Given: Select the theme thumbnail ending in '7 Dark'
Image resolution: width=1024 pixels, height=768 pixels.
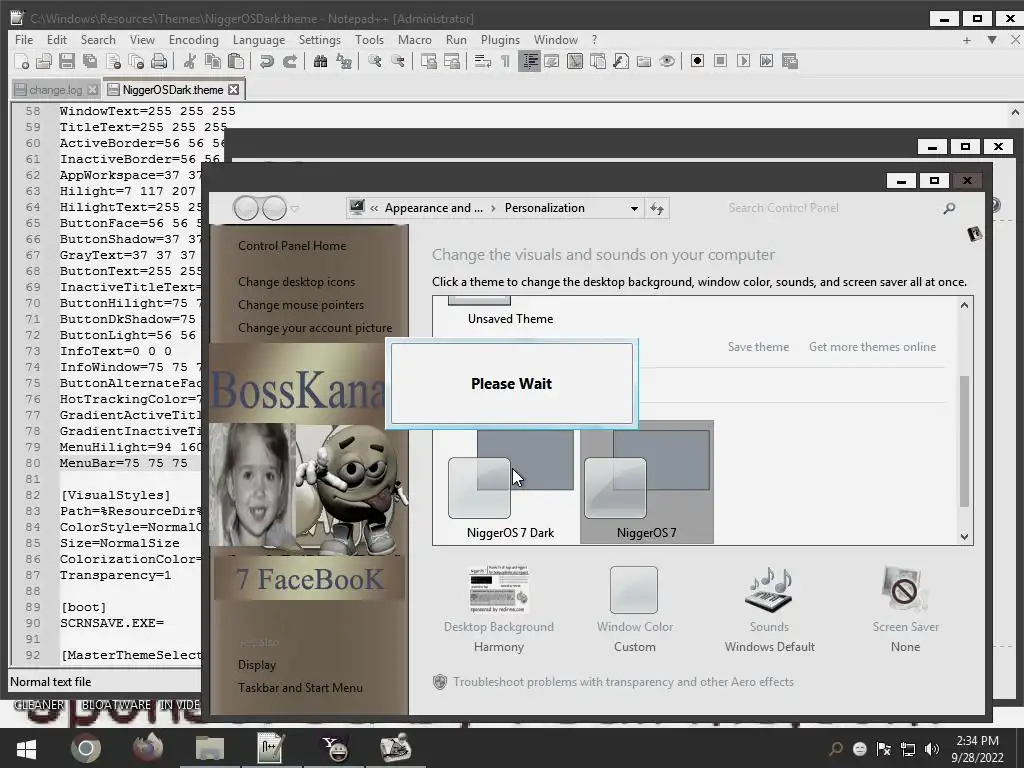Looking at the screenshot, I should tap(510, 482).
